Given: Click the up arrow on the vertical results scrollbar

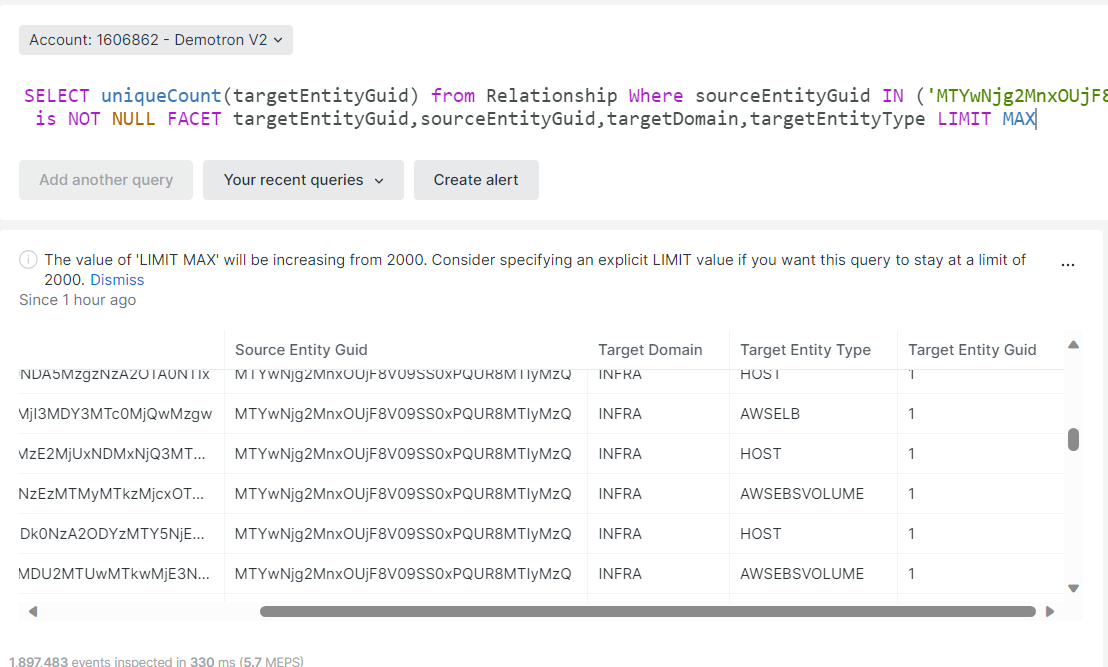Looking at the screenshot, I should tap(1073, 344).
